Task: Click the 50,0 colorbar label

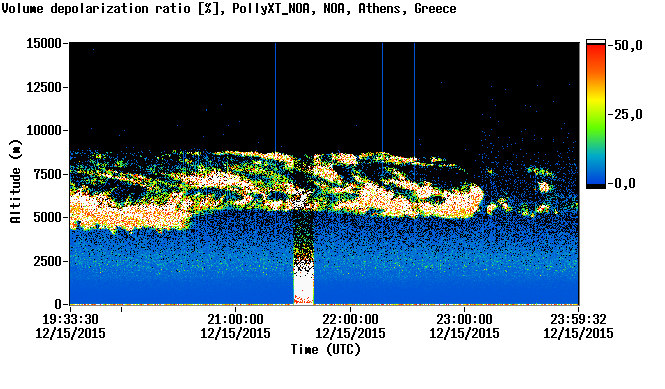Action: (x=628, y=45)
